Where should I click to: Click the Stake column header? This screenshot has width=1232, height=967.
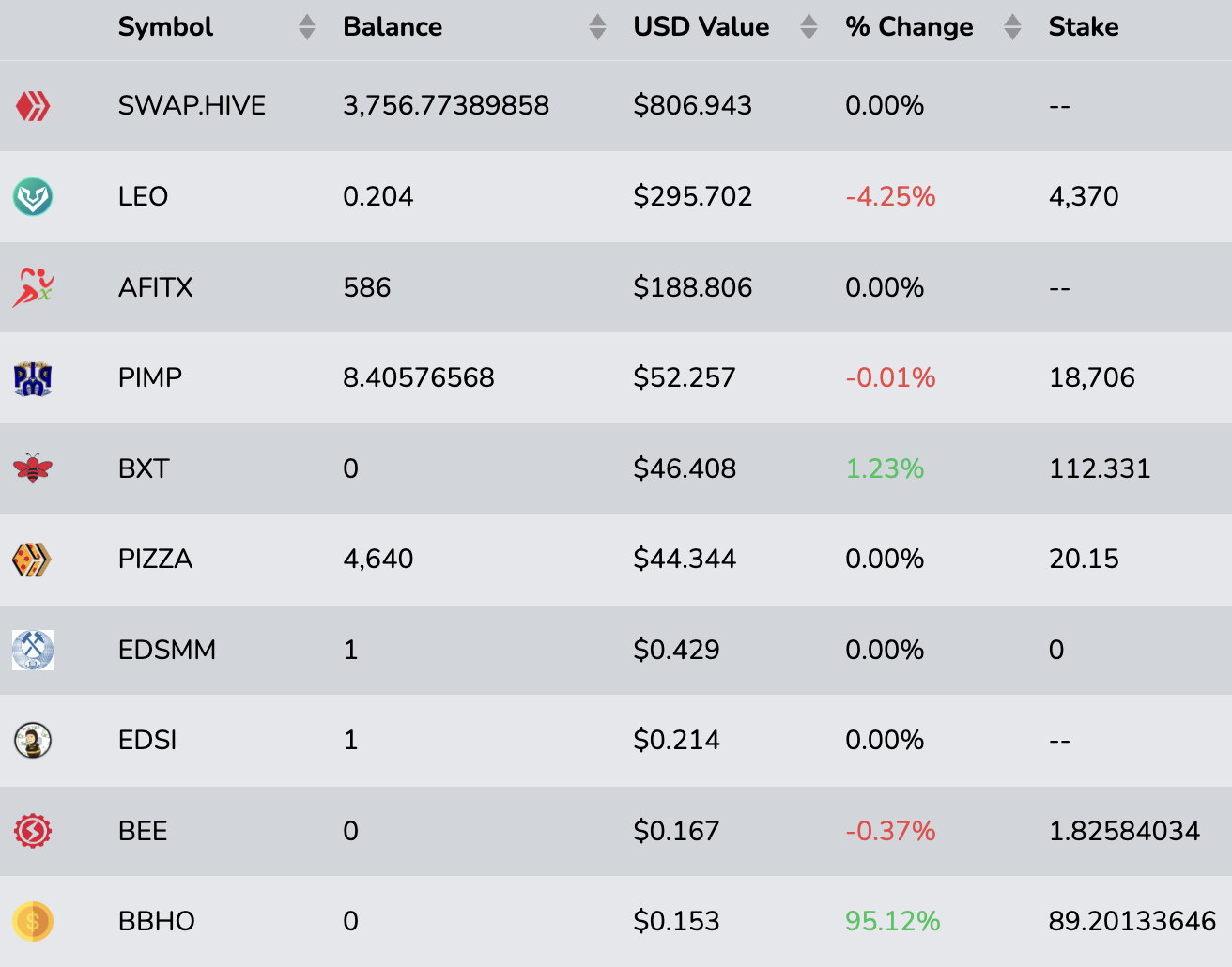coord(1083,27)
